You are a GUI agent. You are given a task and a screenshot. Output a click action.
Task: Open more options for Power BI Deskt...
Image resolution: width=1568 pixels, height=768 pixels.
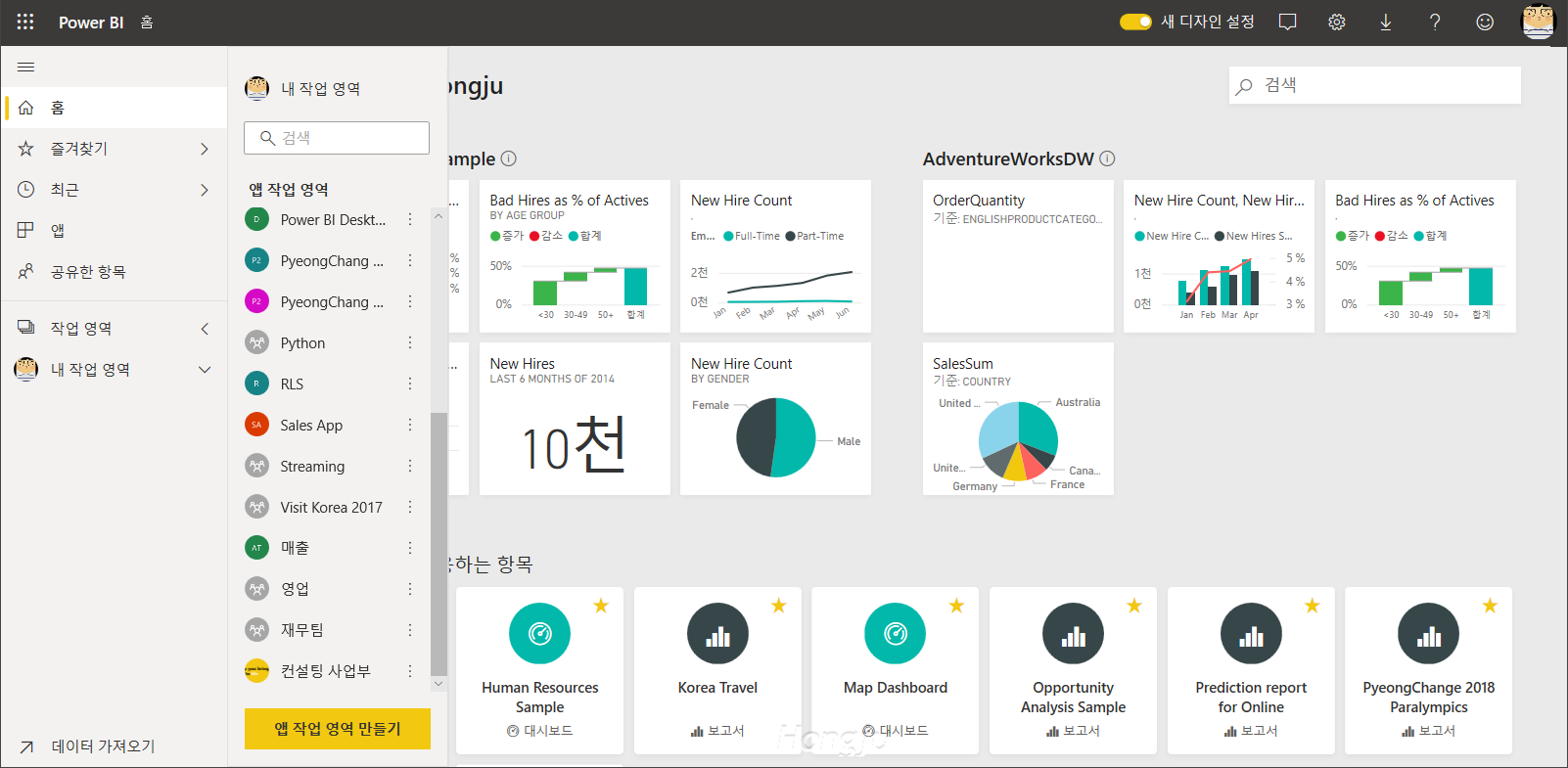pyautogui.click(x=410, y=220)
